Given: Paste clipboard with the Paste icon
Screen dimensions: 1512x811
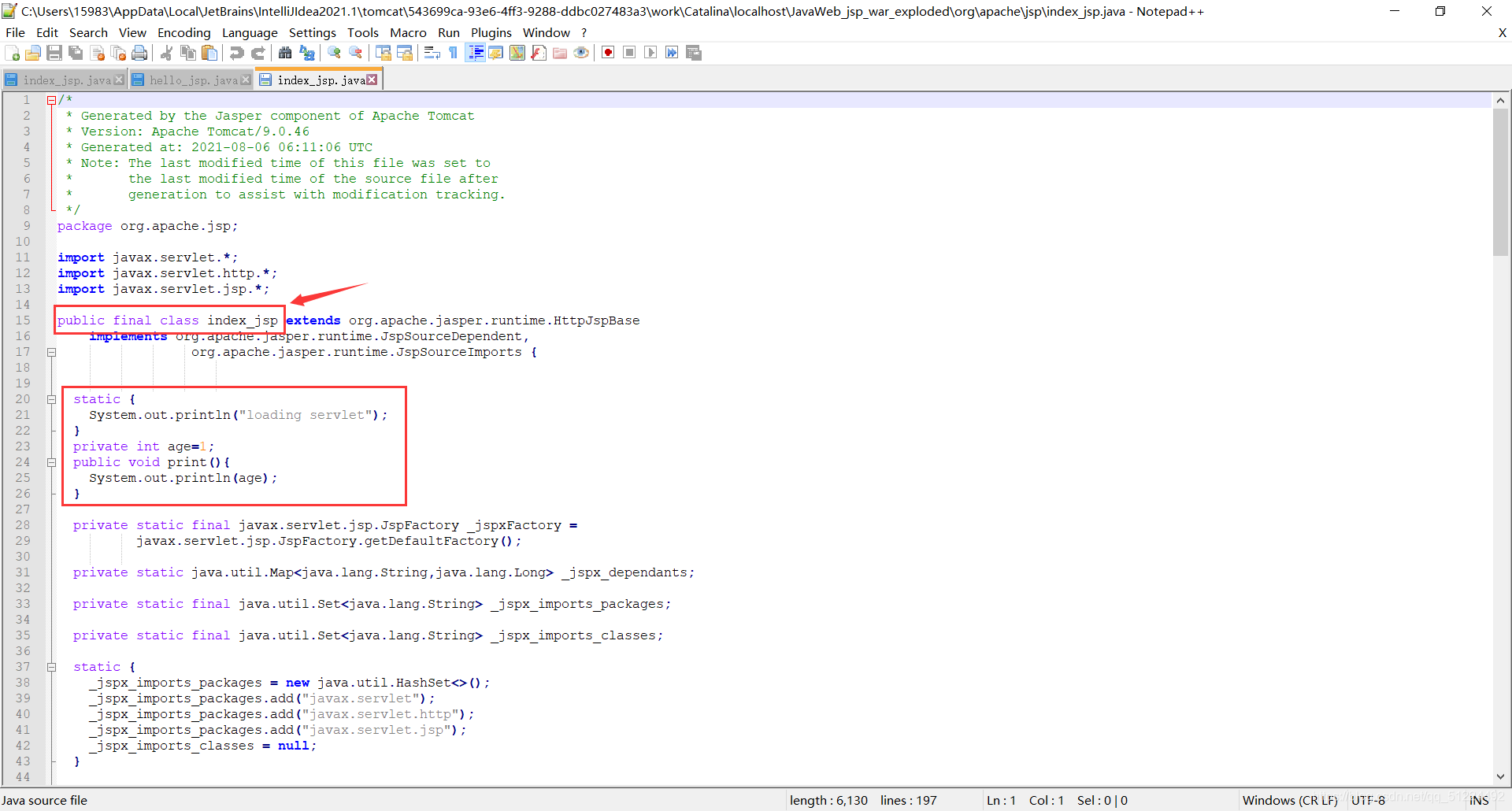Looking at the screenshot, I should coord(209,53).
